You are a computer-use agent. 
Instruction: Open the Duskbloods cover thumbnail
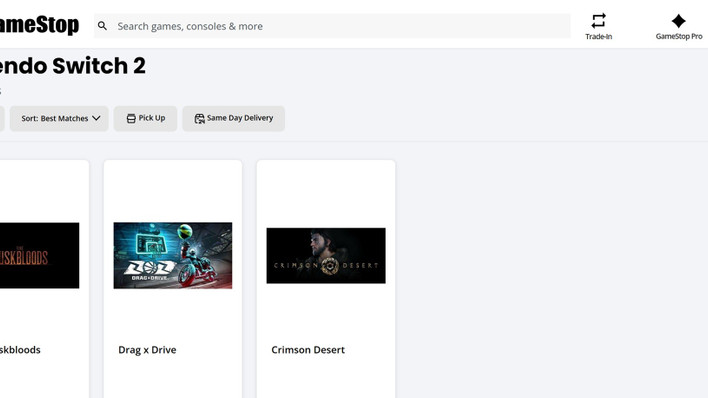point(39,255)
